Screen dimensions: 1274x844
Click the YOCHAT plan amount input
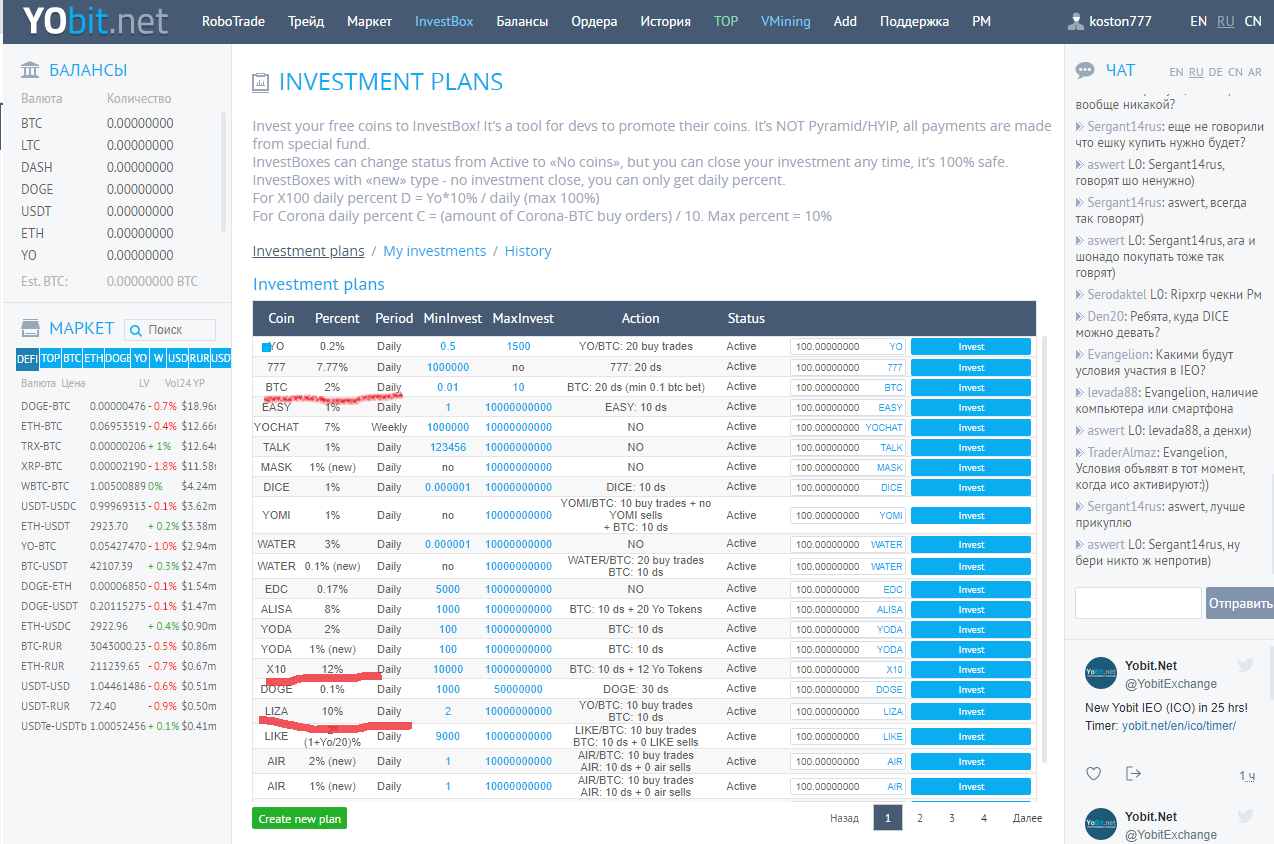coord(848,427)
